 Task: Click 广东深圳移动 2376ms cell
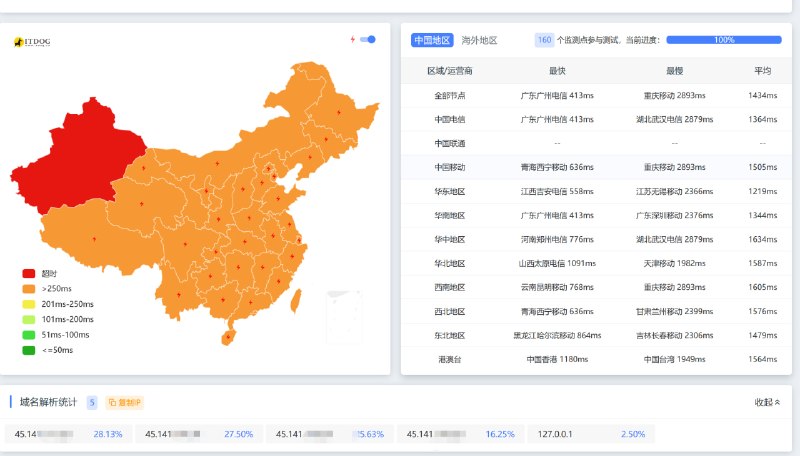pyautogui.click(x=674, y=215)
